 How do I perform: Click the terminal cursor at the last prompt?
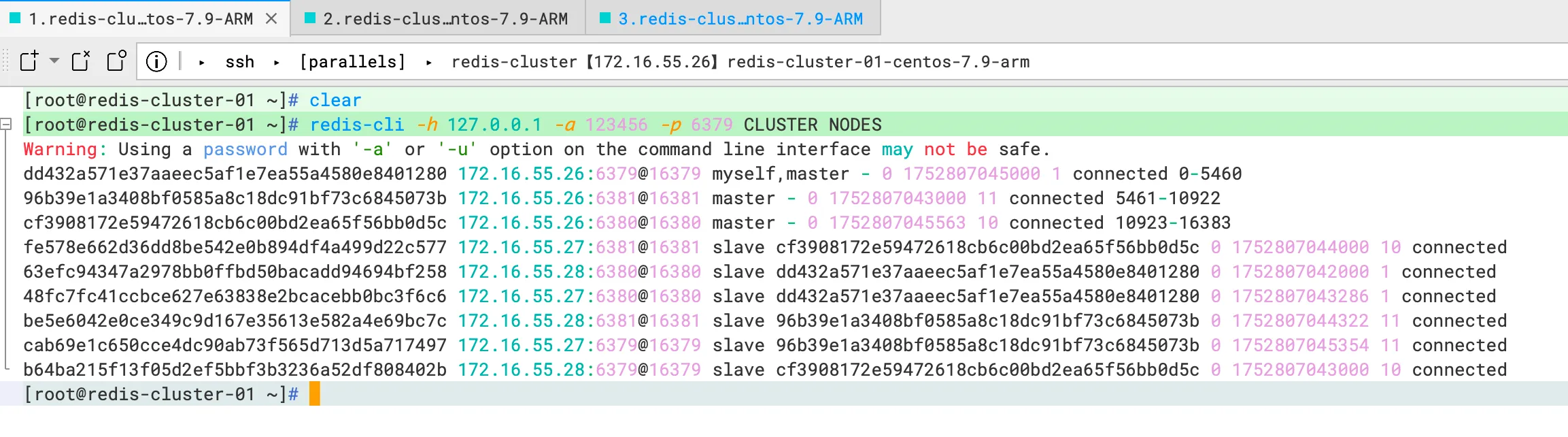click(314, 394)
